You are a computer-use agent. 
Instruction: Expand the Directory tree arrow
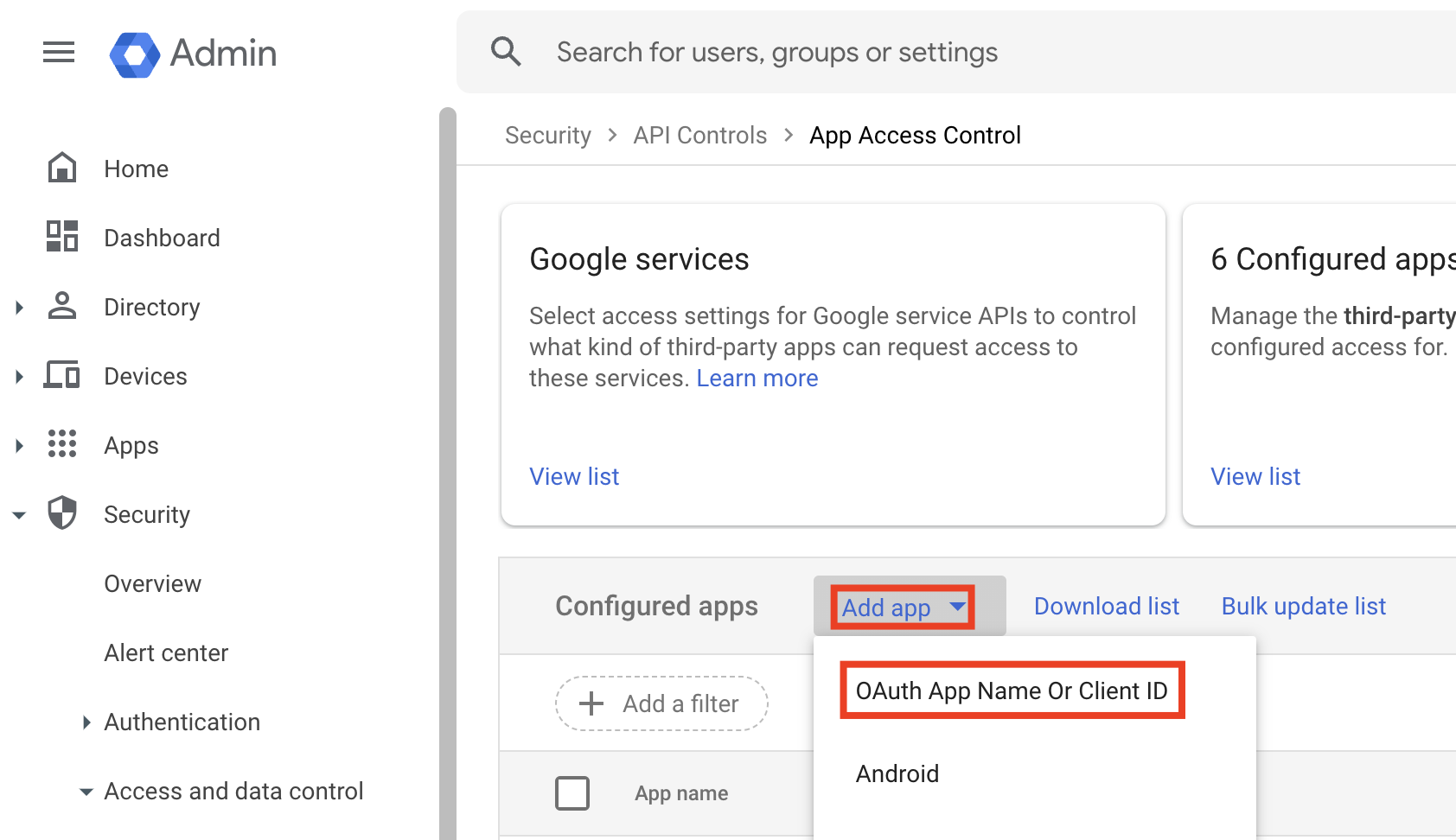(19, 308)
